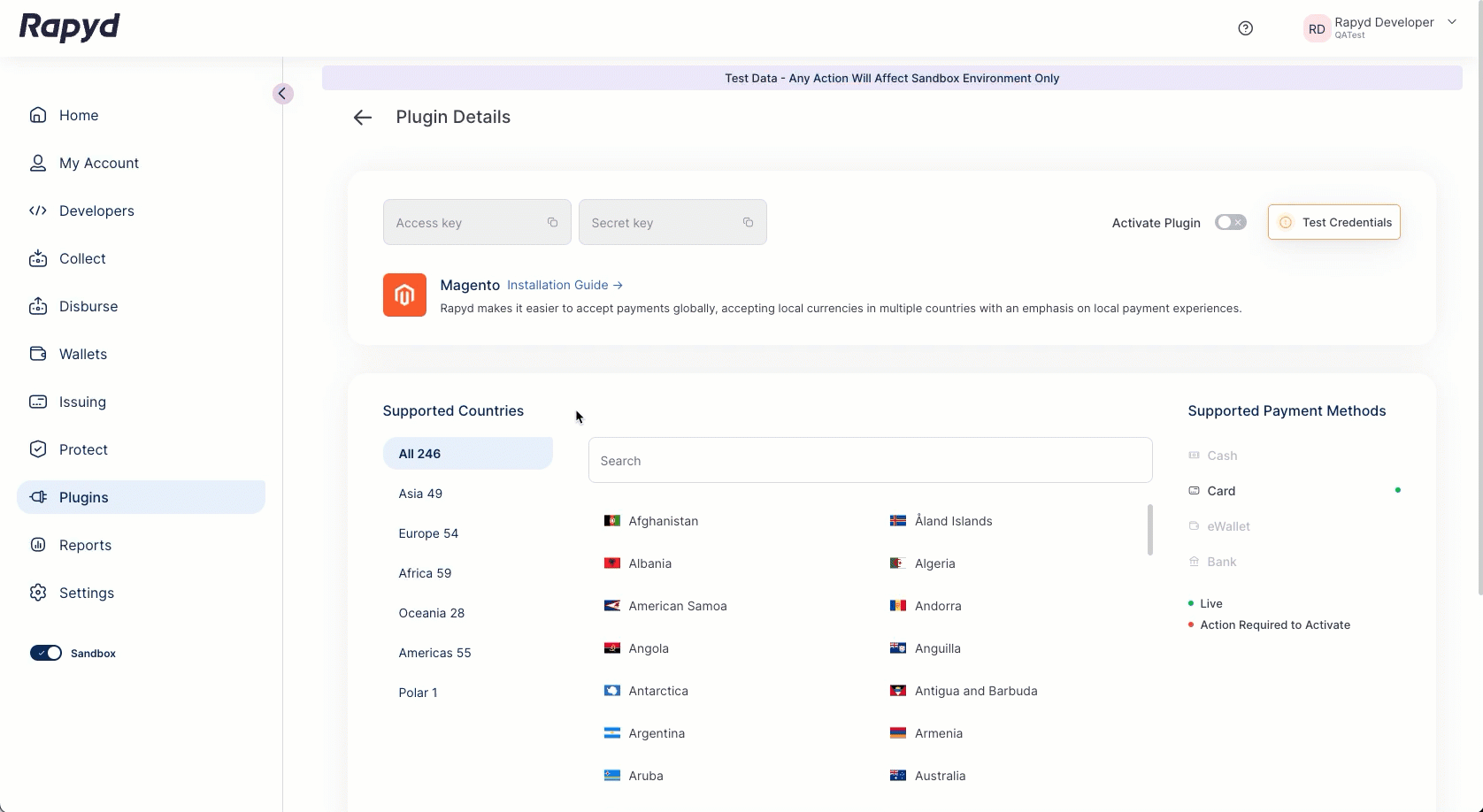
Task: Open the Rapyd Developer account dropdown
Action: click(x=1451, y=23)
